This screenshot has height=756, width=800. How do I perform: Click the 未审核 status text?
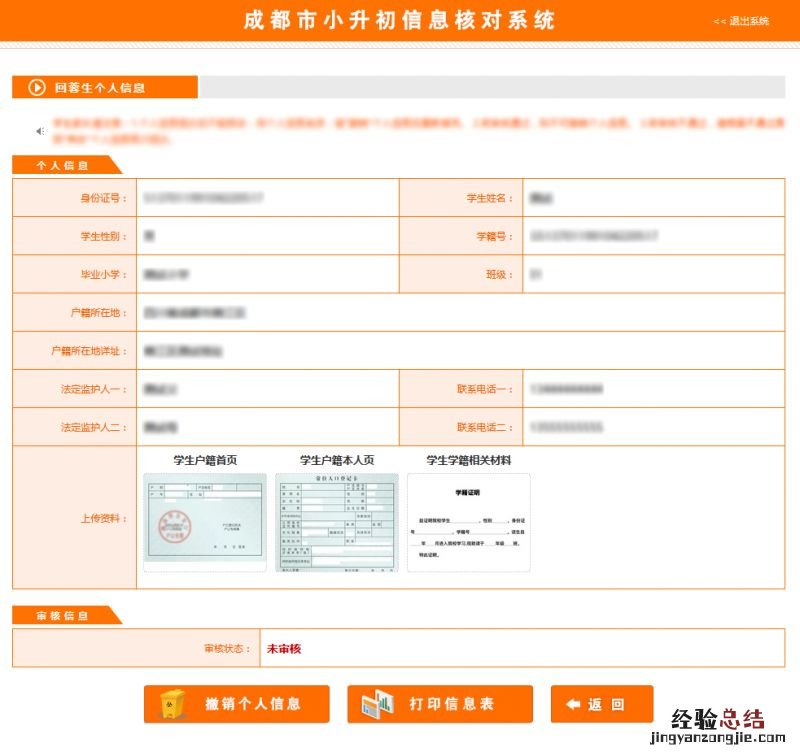tap(284, 649)
